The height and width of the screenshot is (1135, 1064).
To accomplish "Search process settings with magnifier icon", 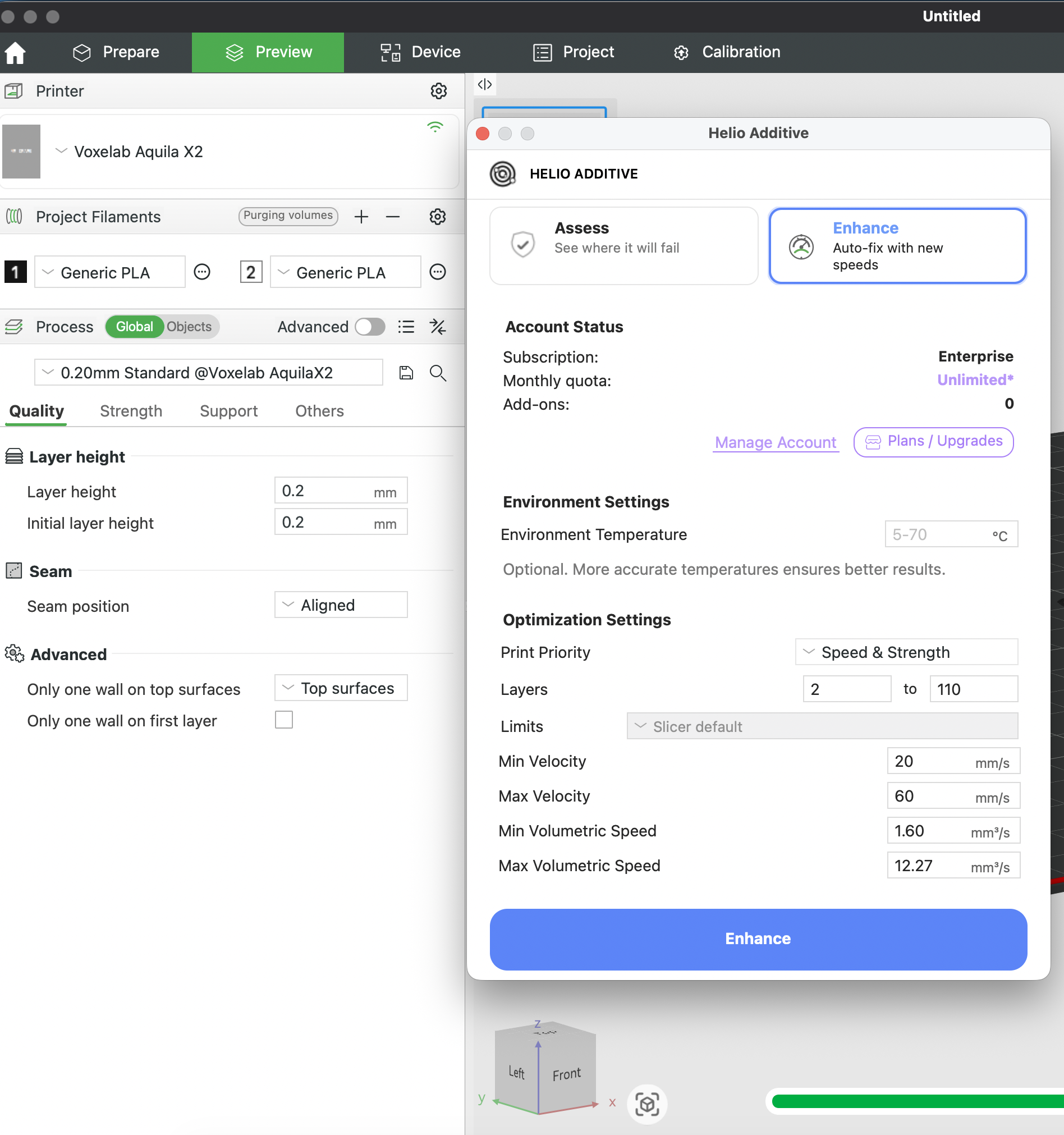I will pos(438,373).
